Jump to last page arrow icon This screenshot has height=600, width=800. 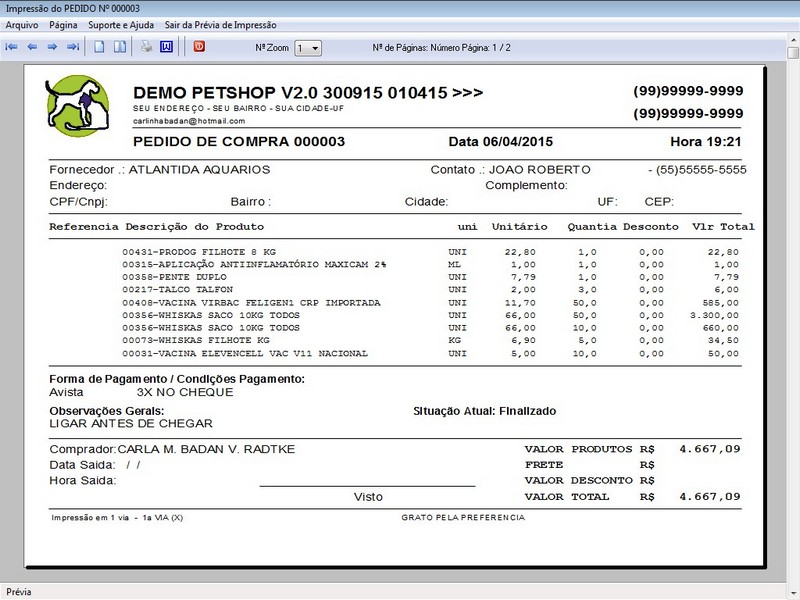pos(72,47)
